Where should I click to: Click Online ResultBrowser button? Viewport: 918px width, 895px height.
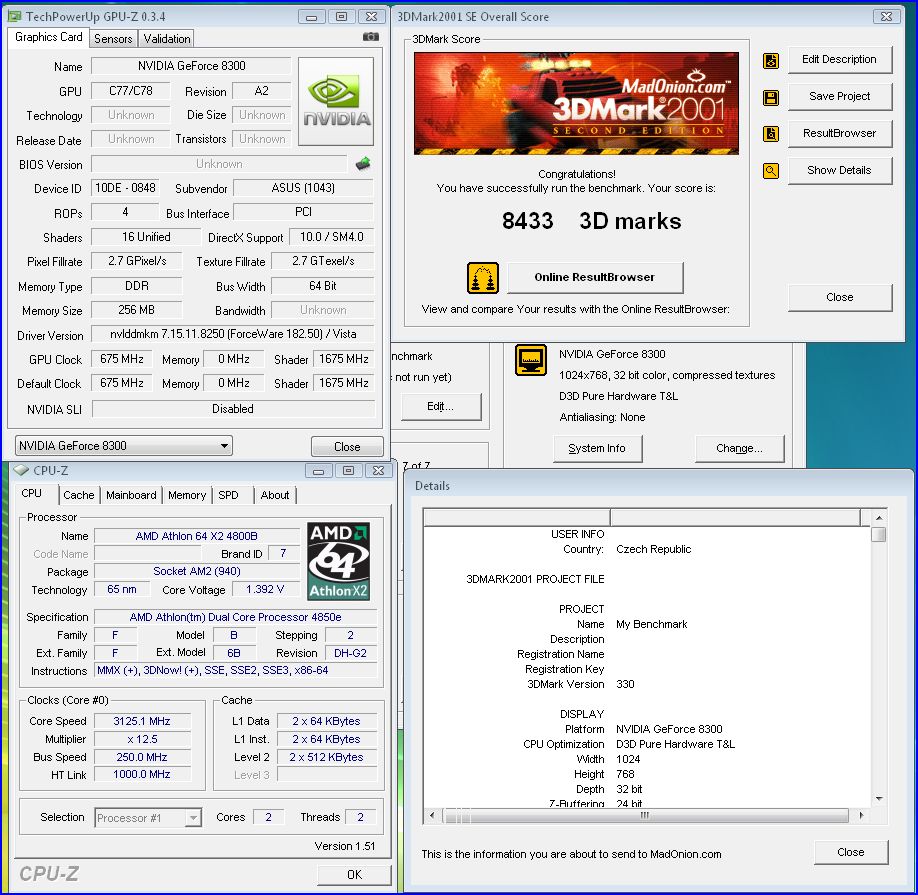click(x=595, y=277)
